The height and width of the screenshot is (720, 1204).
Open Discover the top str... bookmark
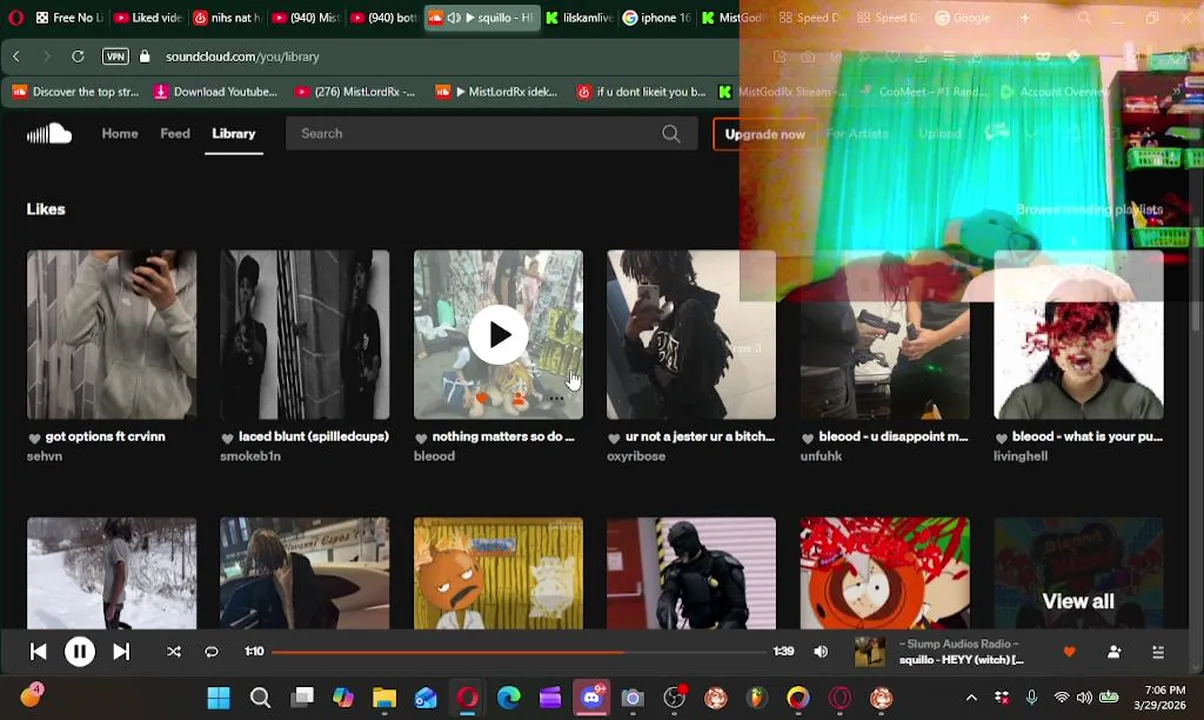pos(76,92)
